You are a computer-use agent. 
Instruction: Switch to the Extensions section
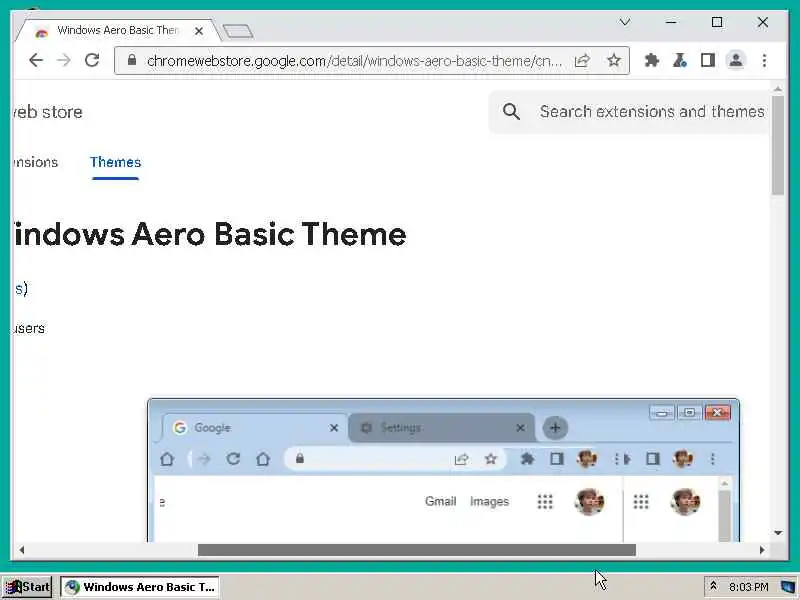click(x=35, y=162)
